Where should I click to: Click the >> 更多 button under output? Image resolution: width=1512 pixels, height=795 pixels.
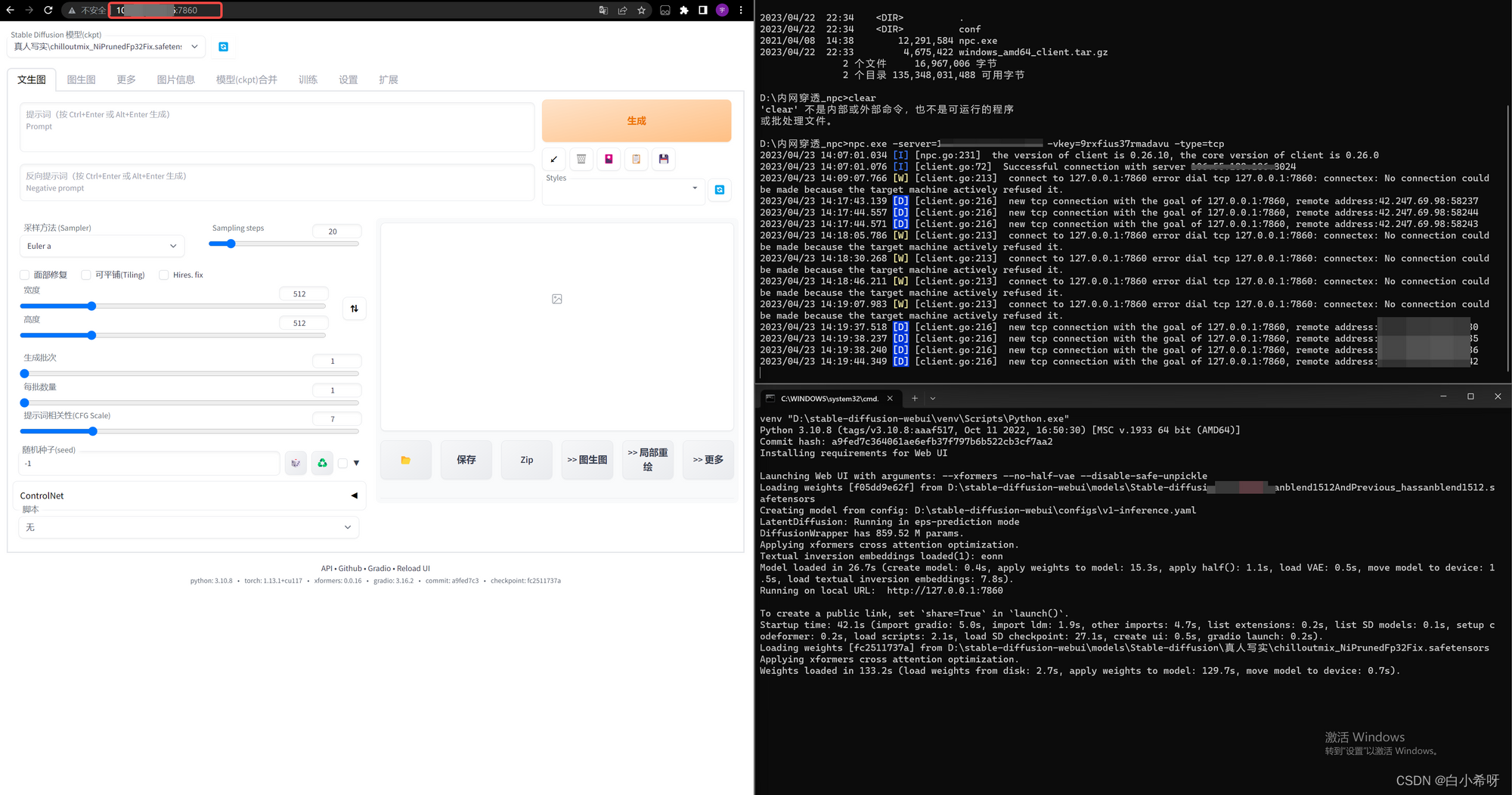[x=708, y=460]
